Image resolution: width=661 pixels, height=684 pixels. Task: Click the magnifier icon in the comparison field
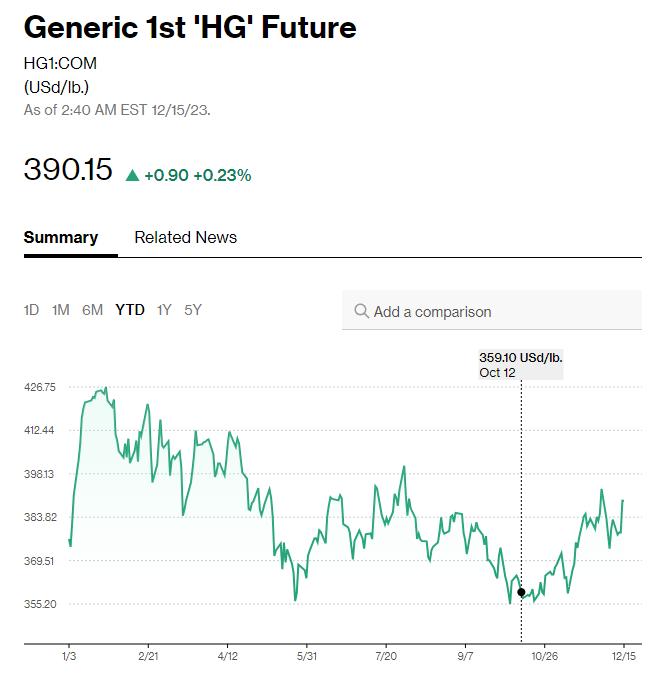(361, 311)
